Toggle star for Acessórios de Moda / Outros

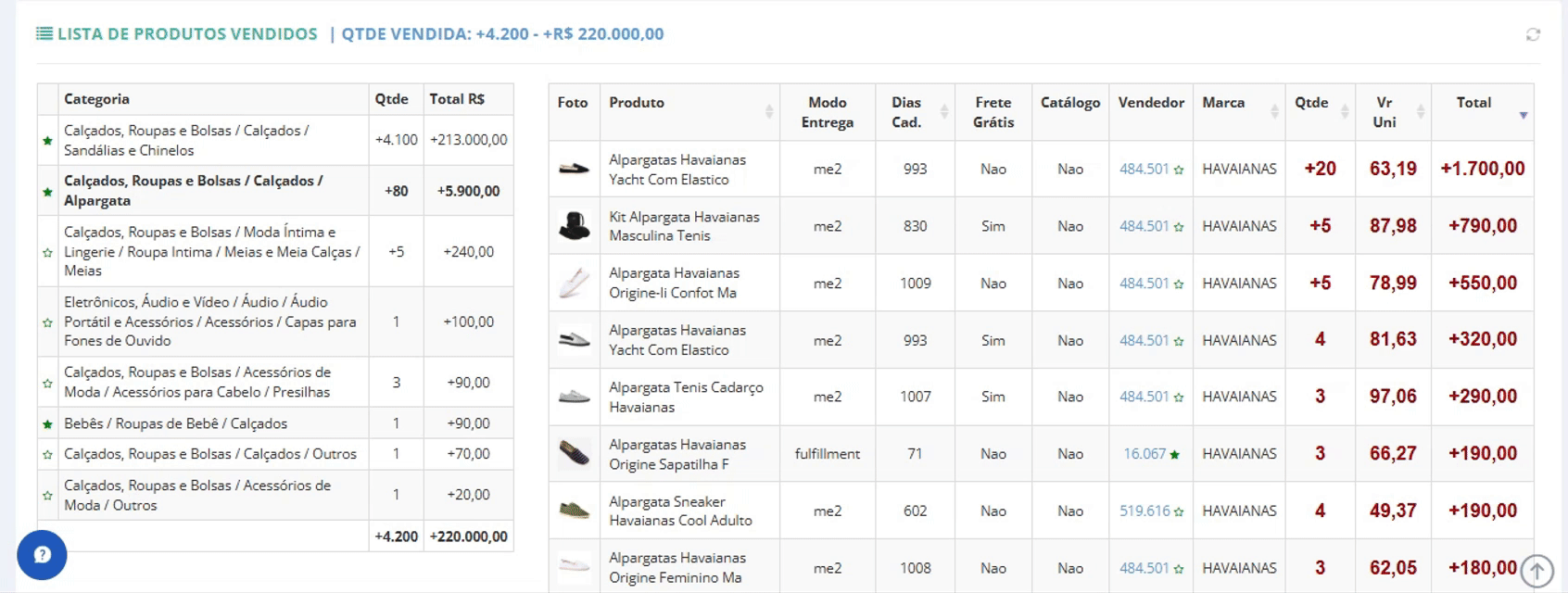click(47, 496)
